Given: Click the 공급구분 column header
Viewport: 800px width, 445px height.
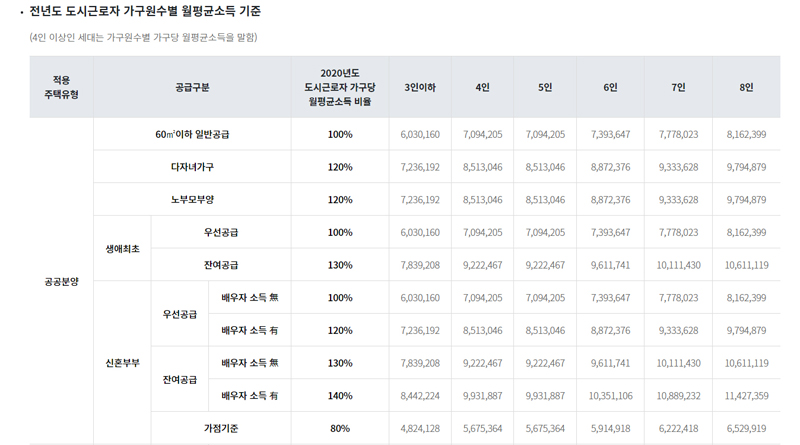Looking at the screenshot, I should click(192, 87).
